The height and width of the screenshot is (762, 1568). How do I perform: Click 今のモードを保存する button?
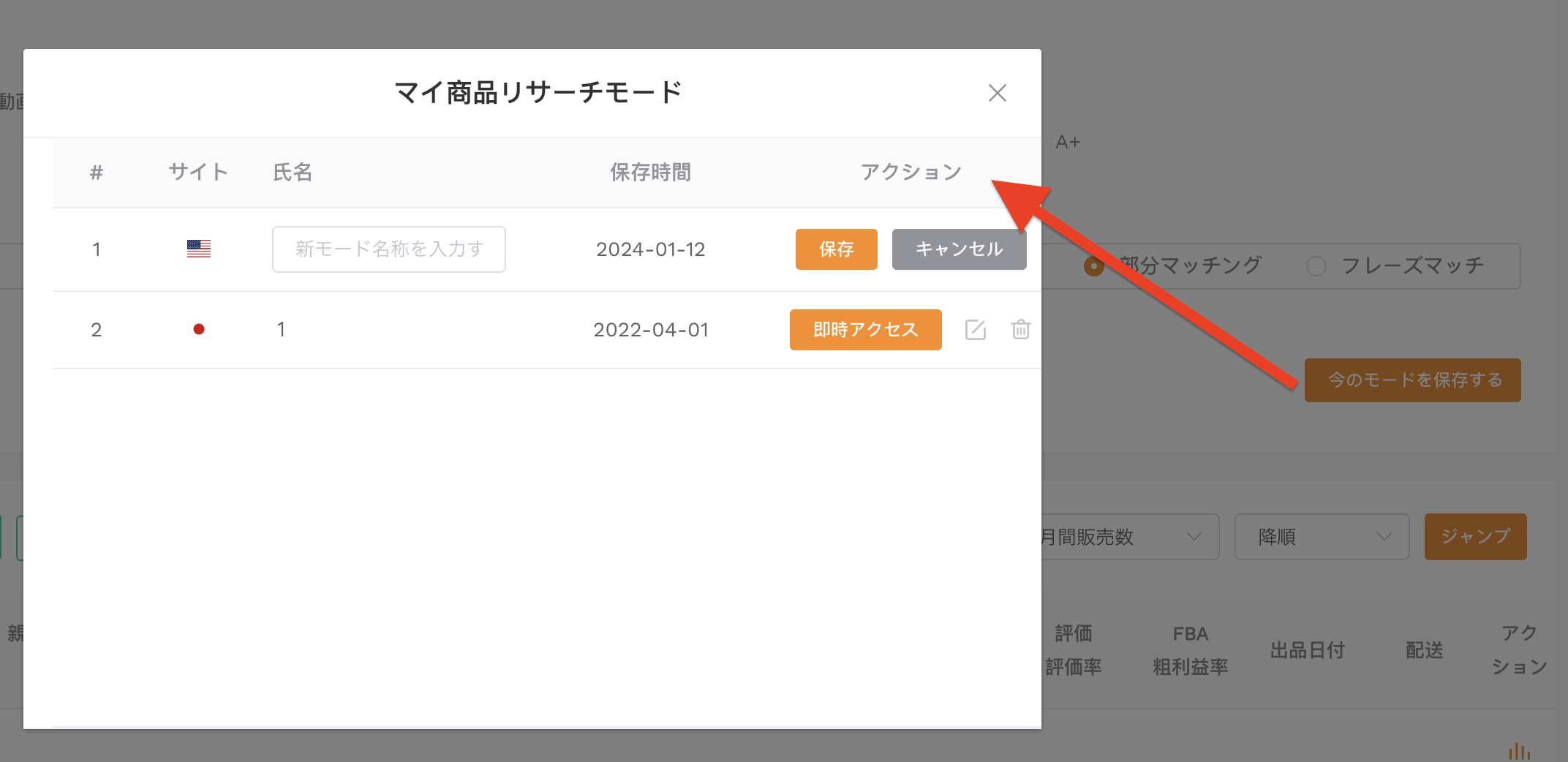[1412, 380]
